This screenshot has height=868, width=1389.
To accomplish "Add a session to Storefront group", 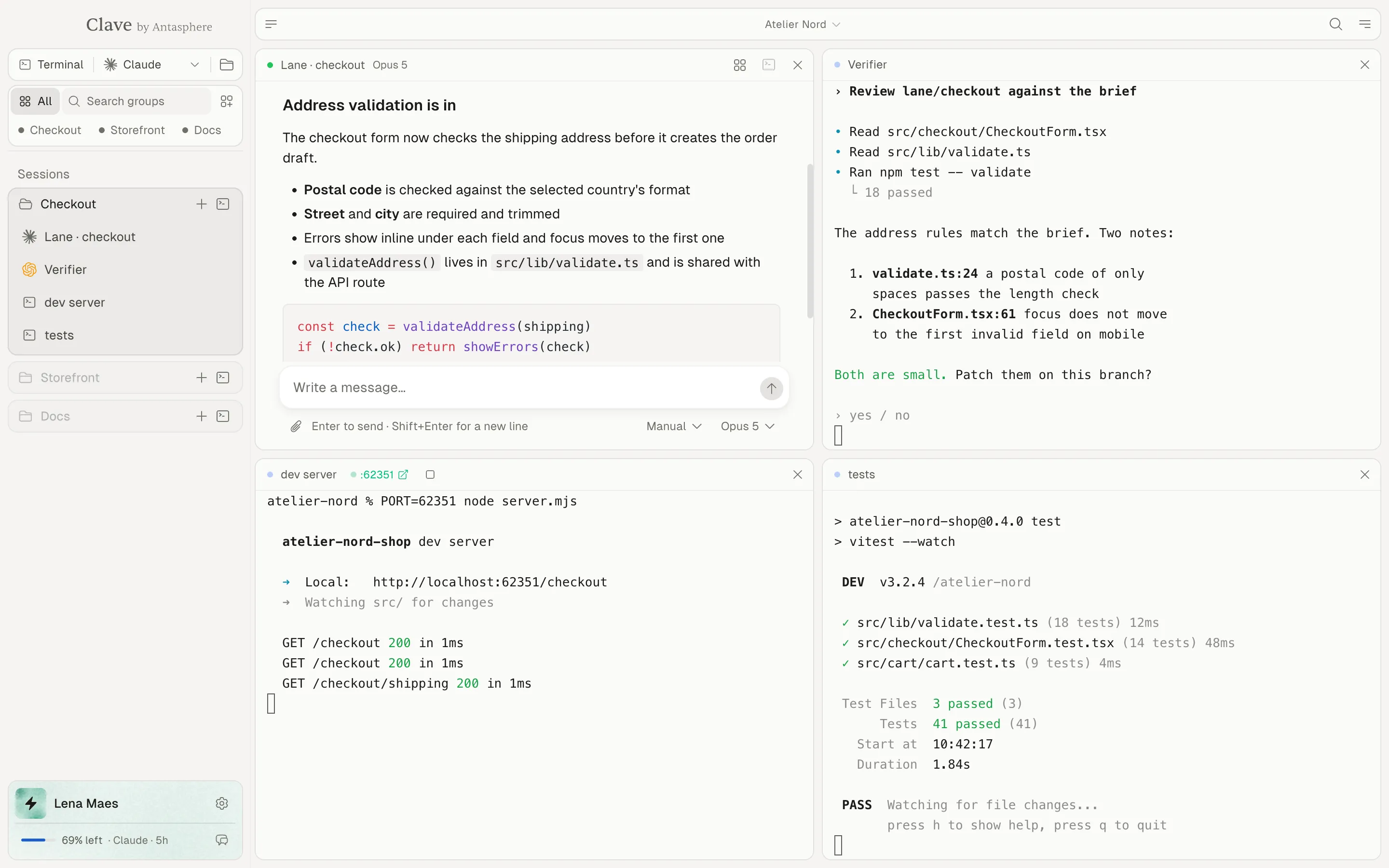I will [x=202, y=377].
